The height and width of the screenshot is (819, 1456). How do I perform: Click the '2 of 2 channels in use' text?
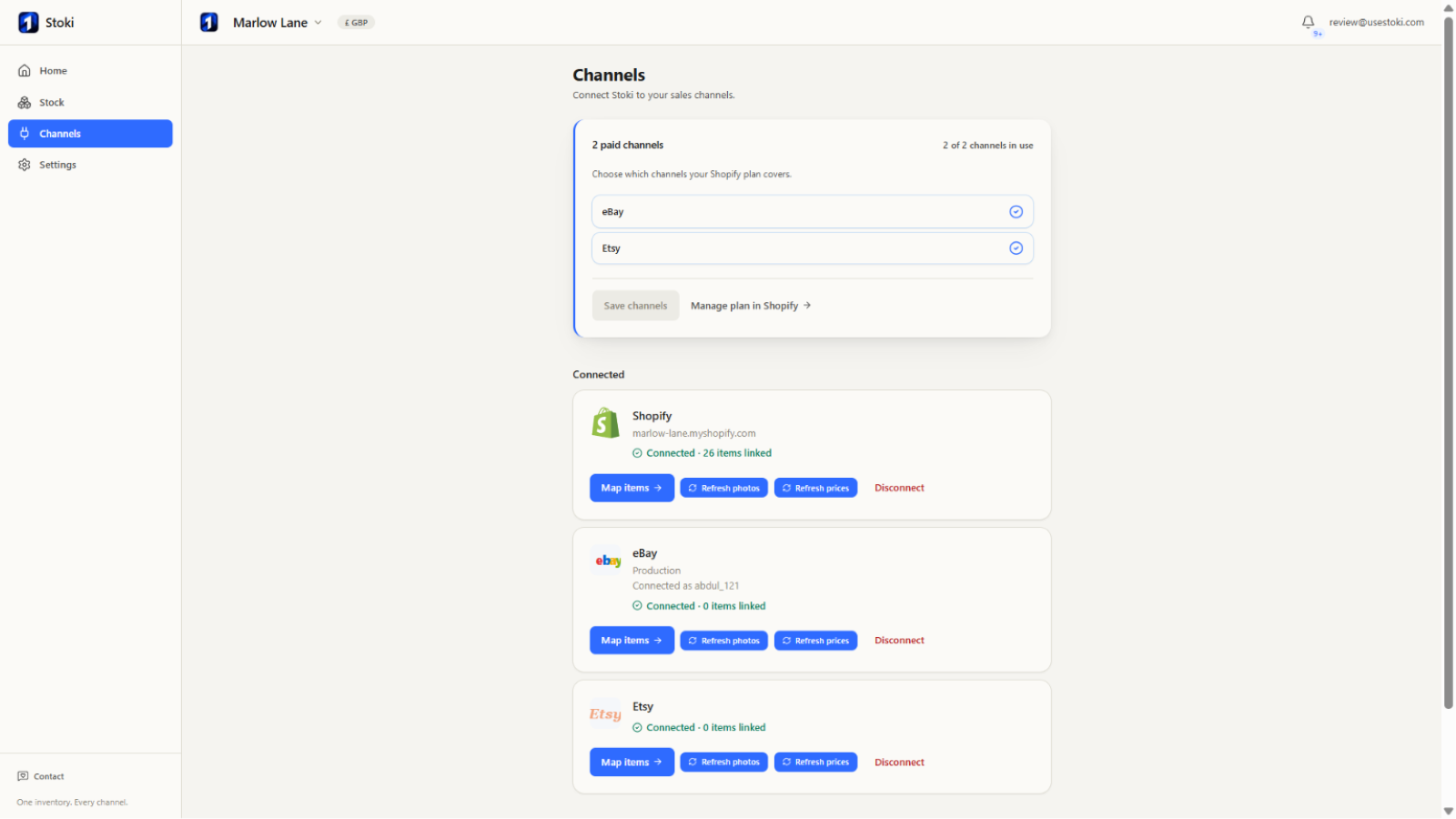987,146
